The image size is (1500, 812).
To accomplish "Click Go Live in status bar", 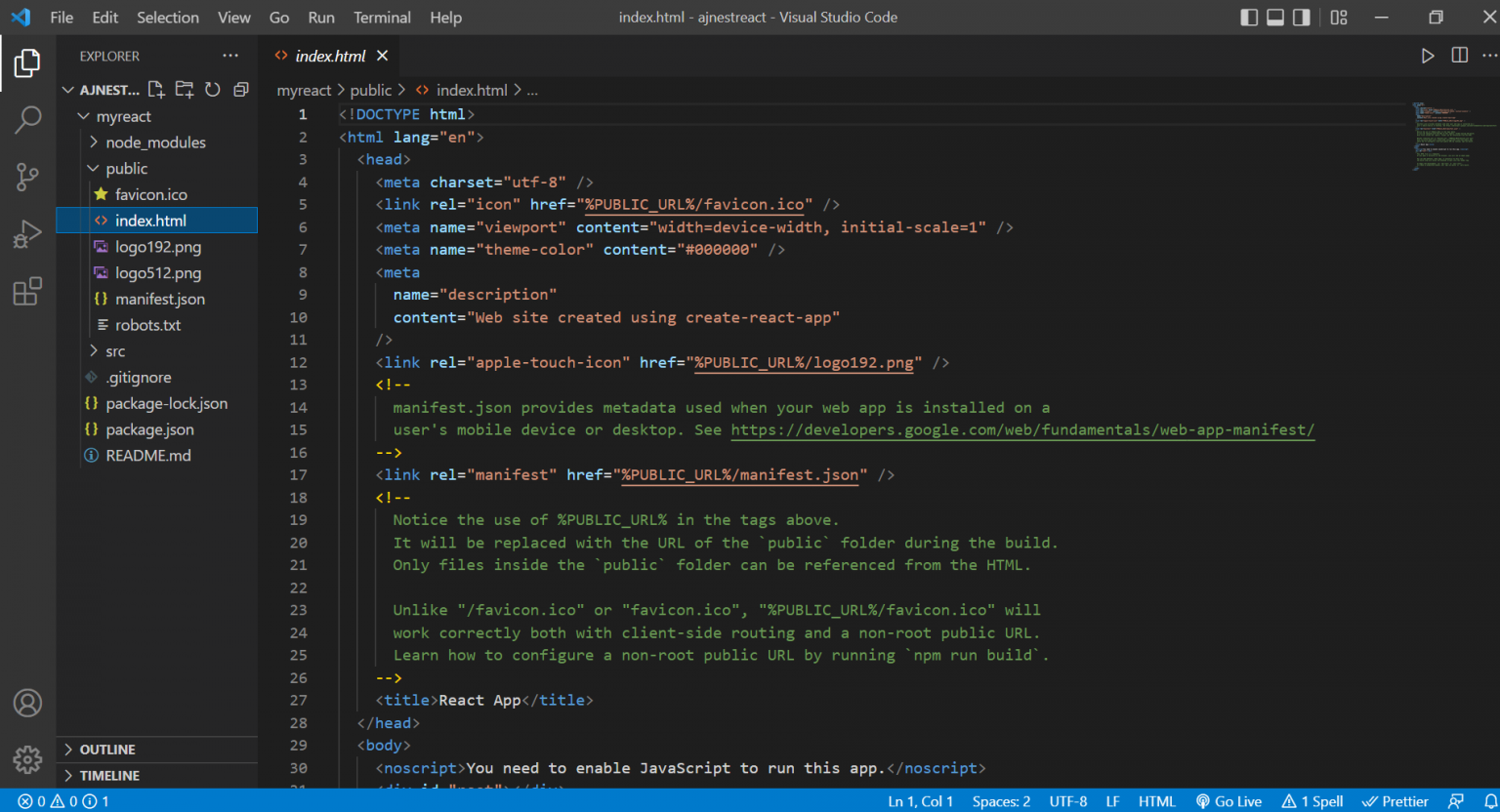I will click(1229, 801).
